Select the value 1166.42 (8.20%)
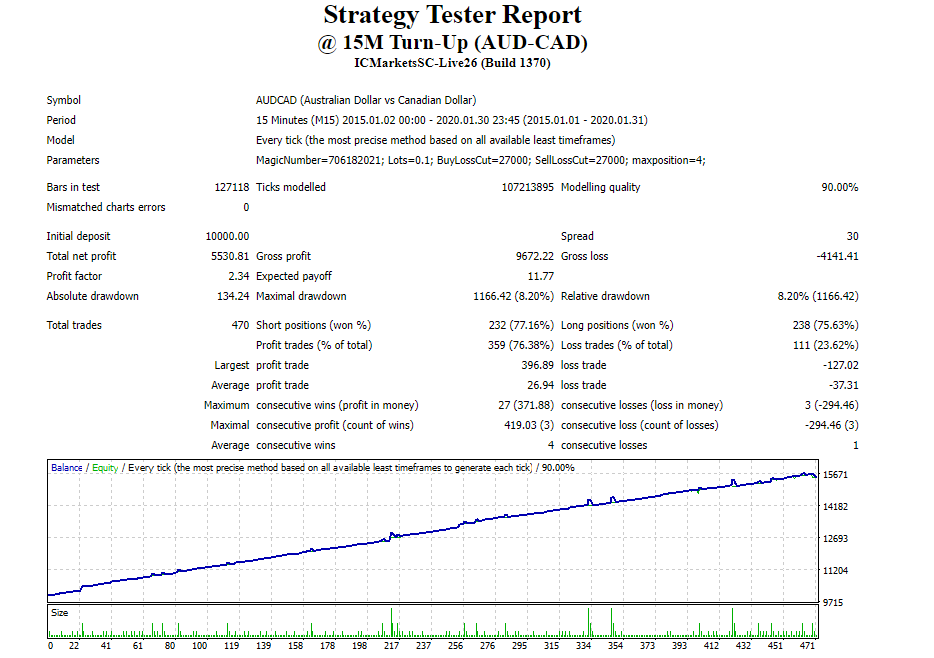The height and width of the screenshot is (658, 934). pyautogui.click(x=513, y=296)
